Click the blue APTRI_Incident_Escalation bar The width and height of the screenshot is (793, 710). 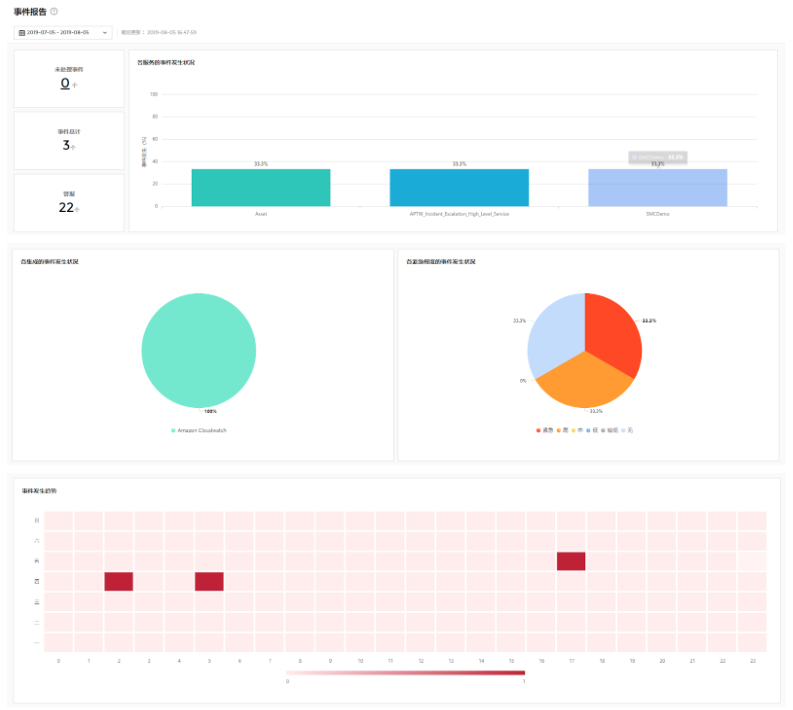coord(459,187)
